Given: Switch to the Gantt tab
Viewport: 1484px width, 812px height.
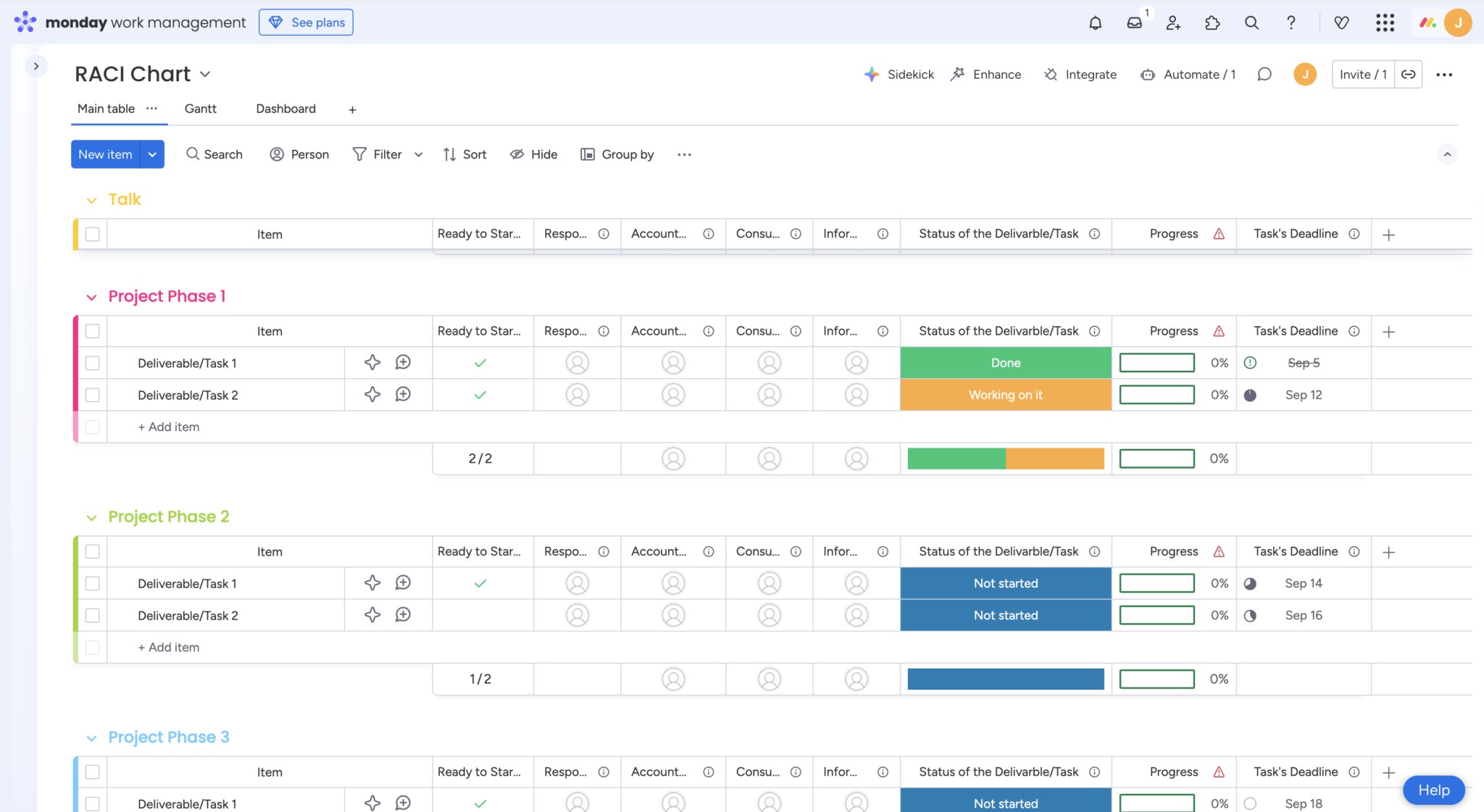Looking at the screenshot, I should point(201,109).
